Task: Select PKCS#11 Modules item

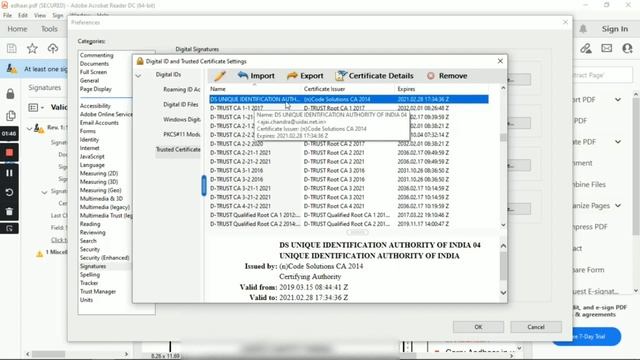Action: [182, 134]
